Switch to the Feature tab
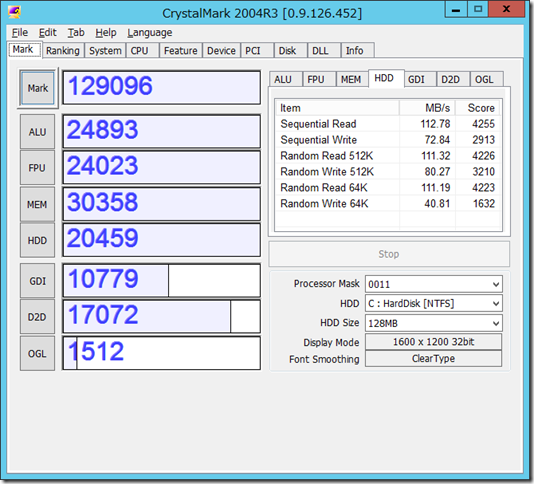The height and width of the screenshot is (484, 534). (x=180, y=51)
